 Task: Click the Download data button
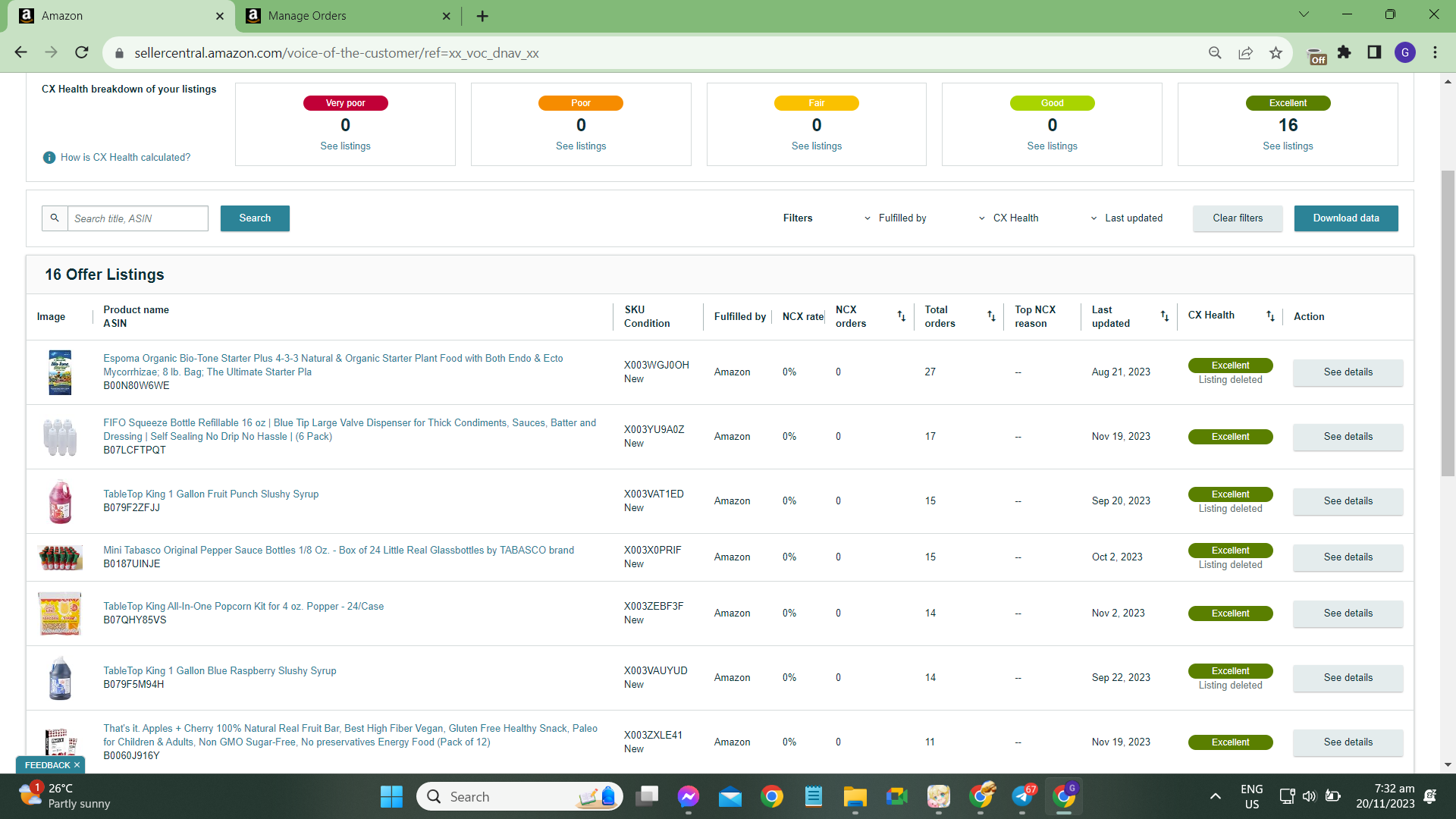point(1346,218)
